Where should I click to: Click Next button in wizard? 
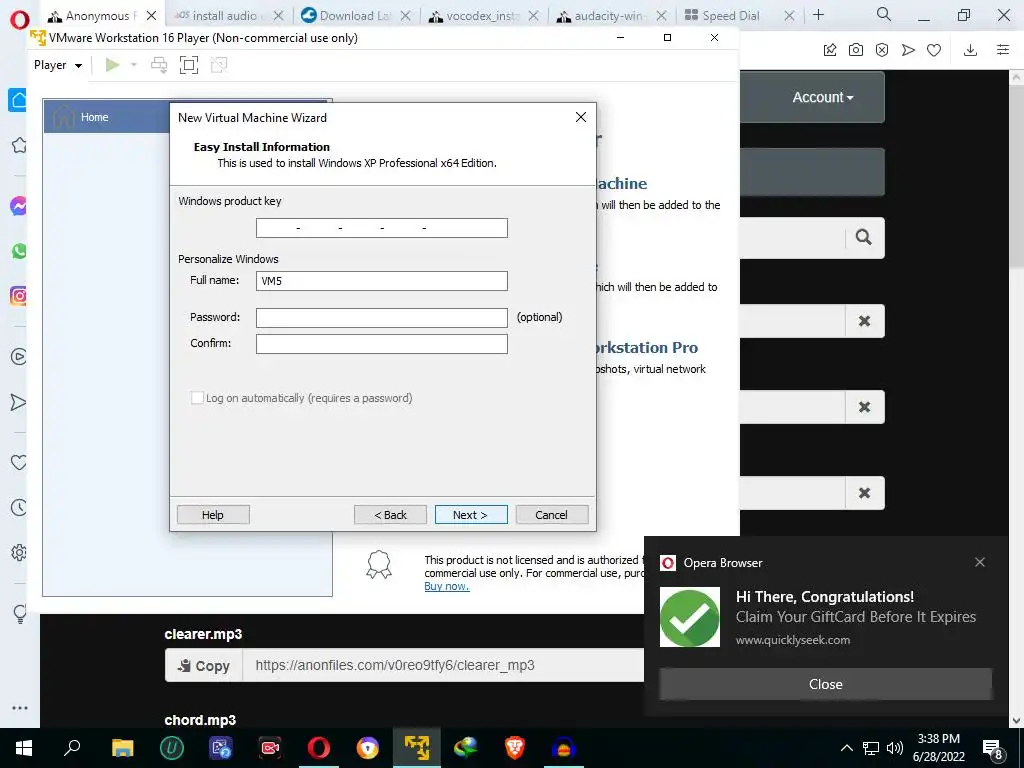click(471, 515)
